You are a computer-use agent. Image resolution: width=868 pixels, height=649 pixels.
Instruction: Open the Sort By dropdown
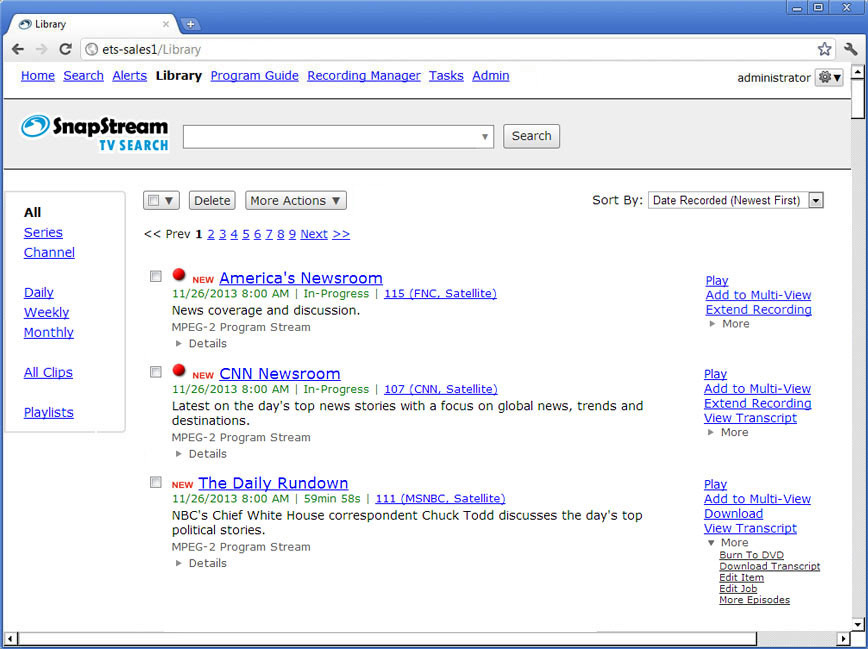point(735,201)
